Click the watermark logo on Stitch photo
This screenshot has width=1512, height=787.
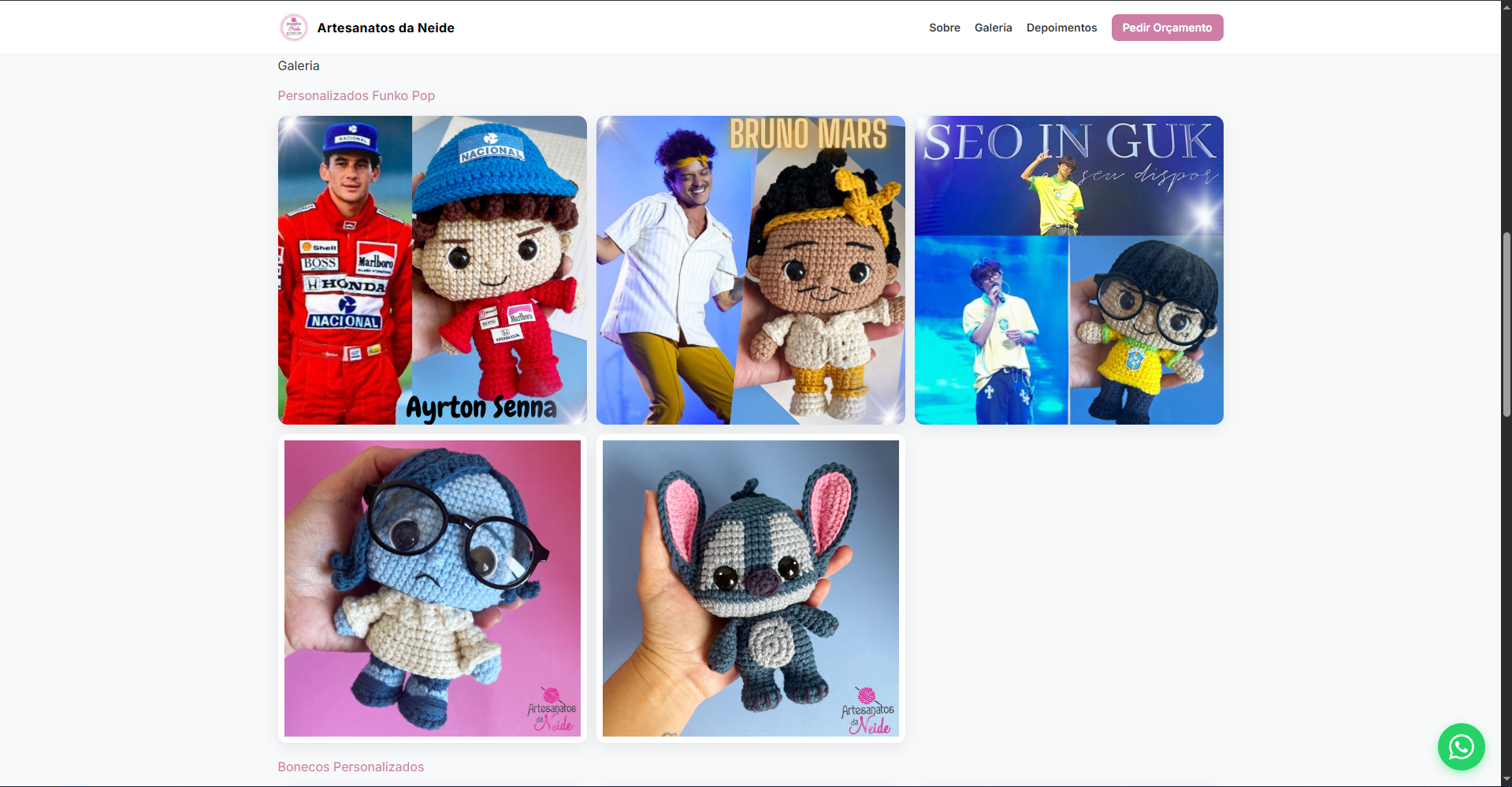[x=868, y=711]
